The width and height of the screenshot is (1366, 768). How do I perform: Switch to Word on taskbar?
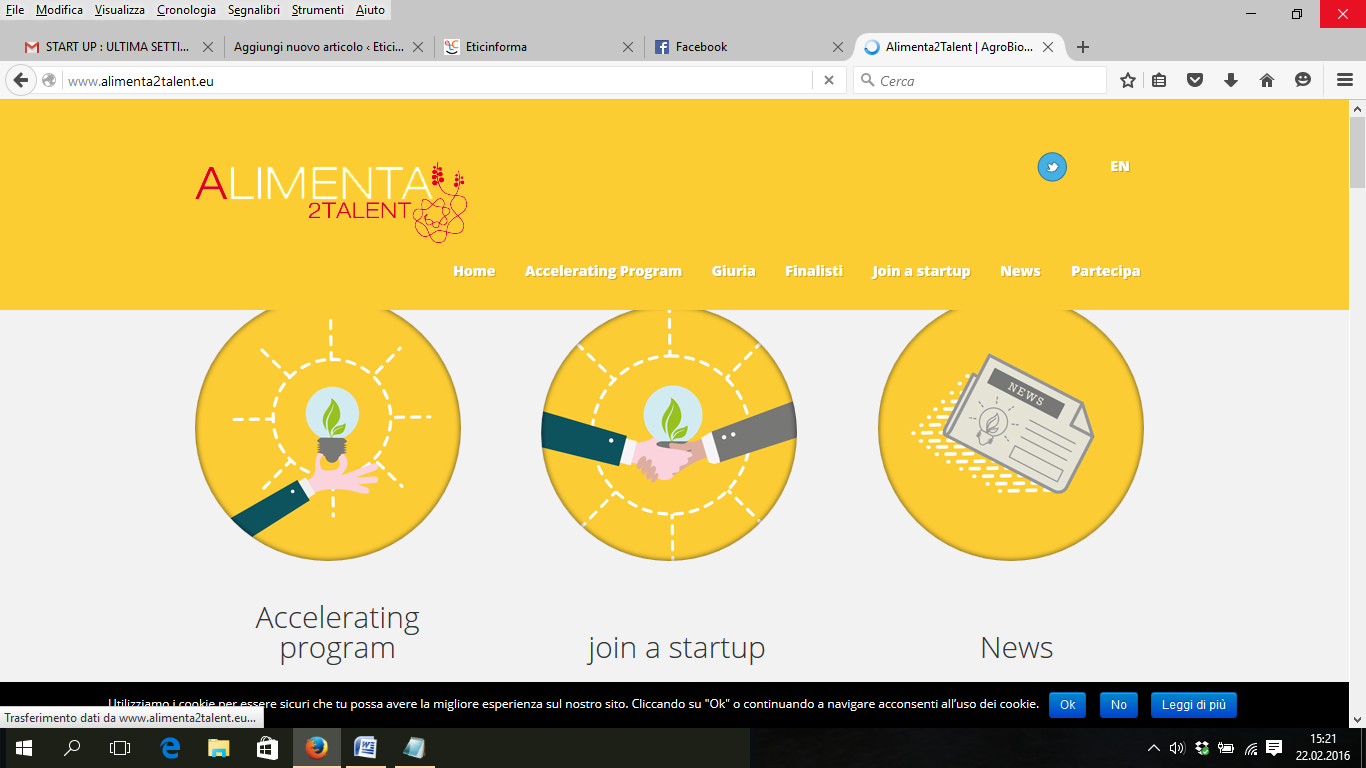pos(365,748)
